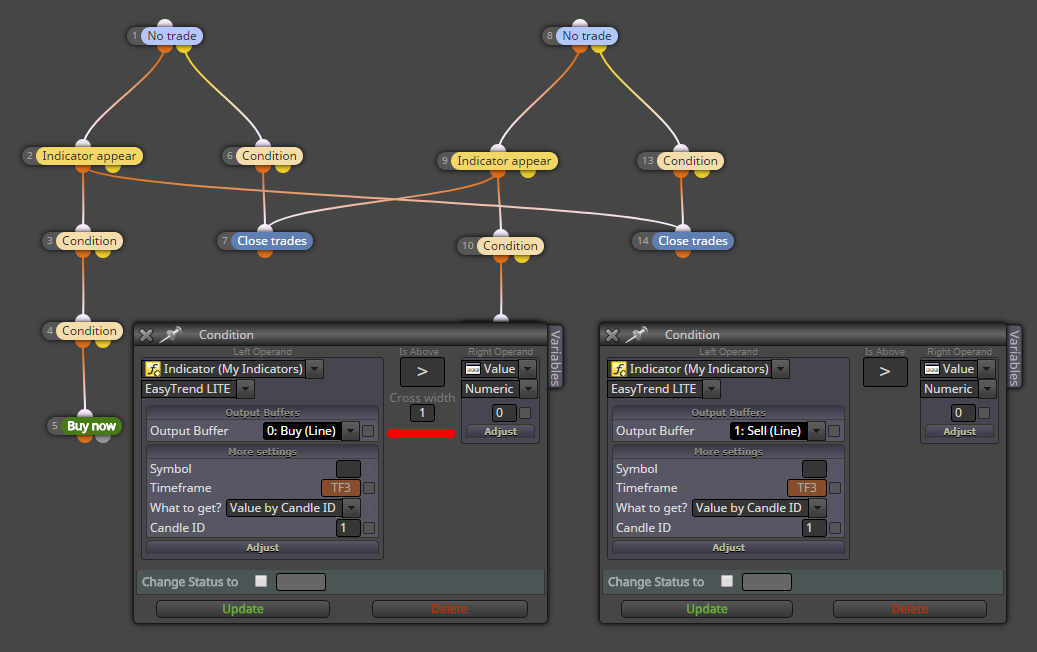Enable left panel Change Status to checkbox
The image size is (1037, 652).
coord(261,581)
